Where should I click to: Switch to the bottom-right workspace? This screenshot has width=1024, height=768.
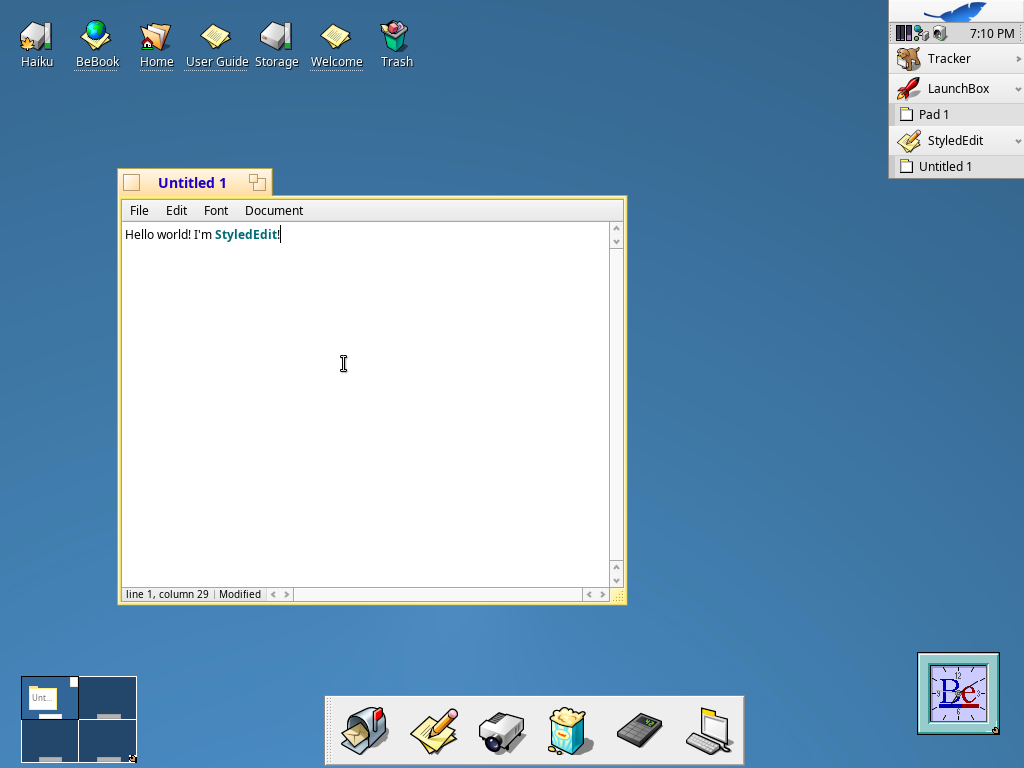tap(108, 741)
